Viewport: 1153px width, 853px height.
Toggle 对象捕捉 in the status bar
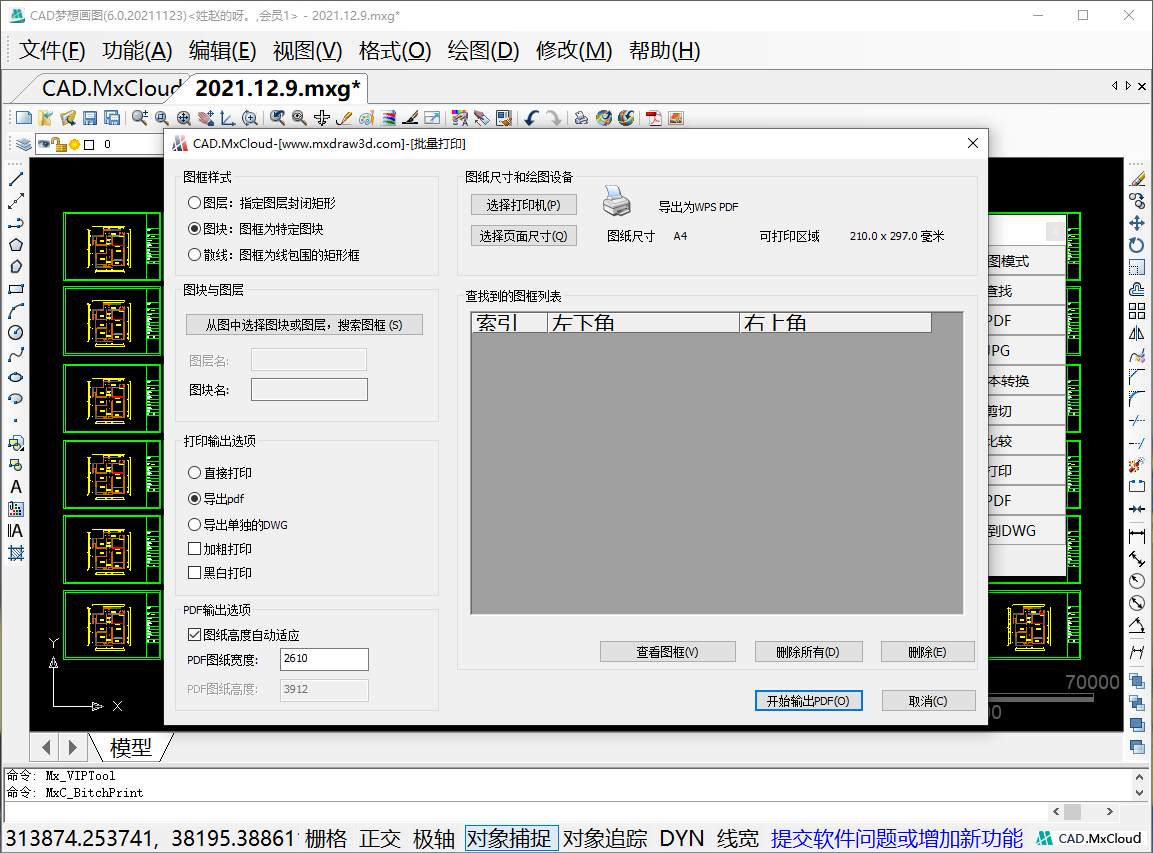pos(510,838)
